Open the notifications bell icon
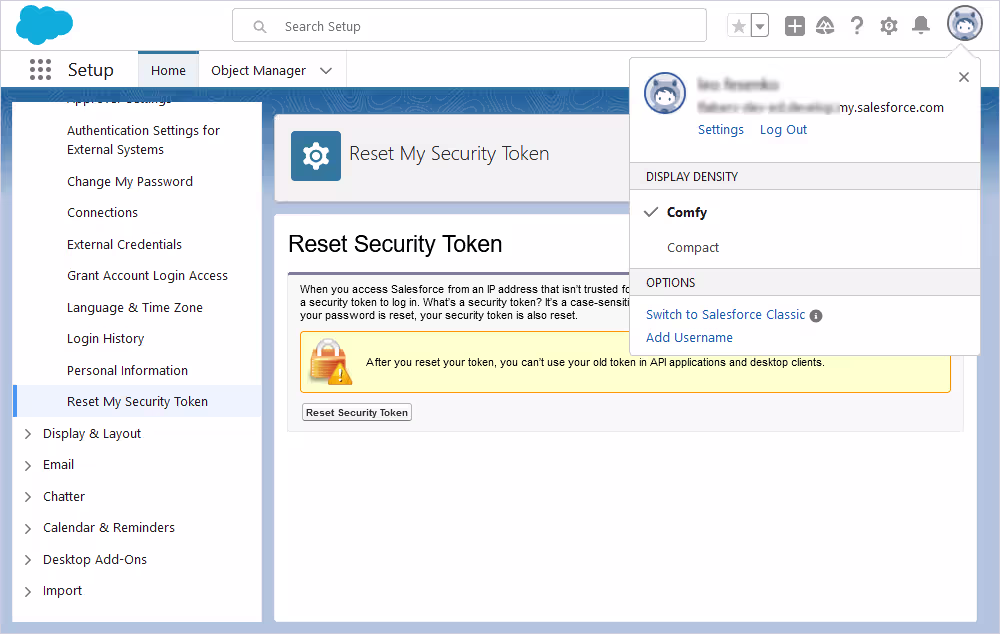Image resolution: width=1000 pixels, height=634 pixels. (921, 25)
